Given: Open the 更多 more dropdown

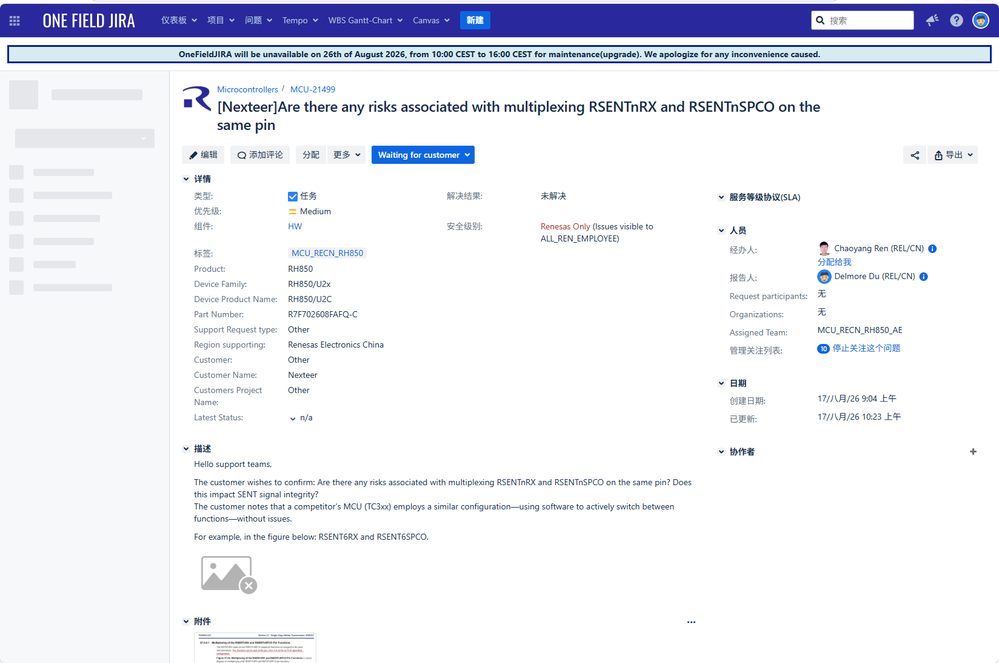Looking at the screenshot, I should click(x=347, y=155).
